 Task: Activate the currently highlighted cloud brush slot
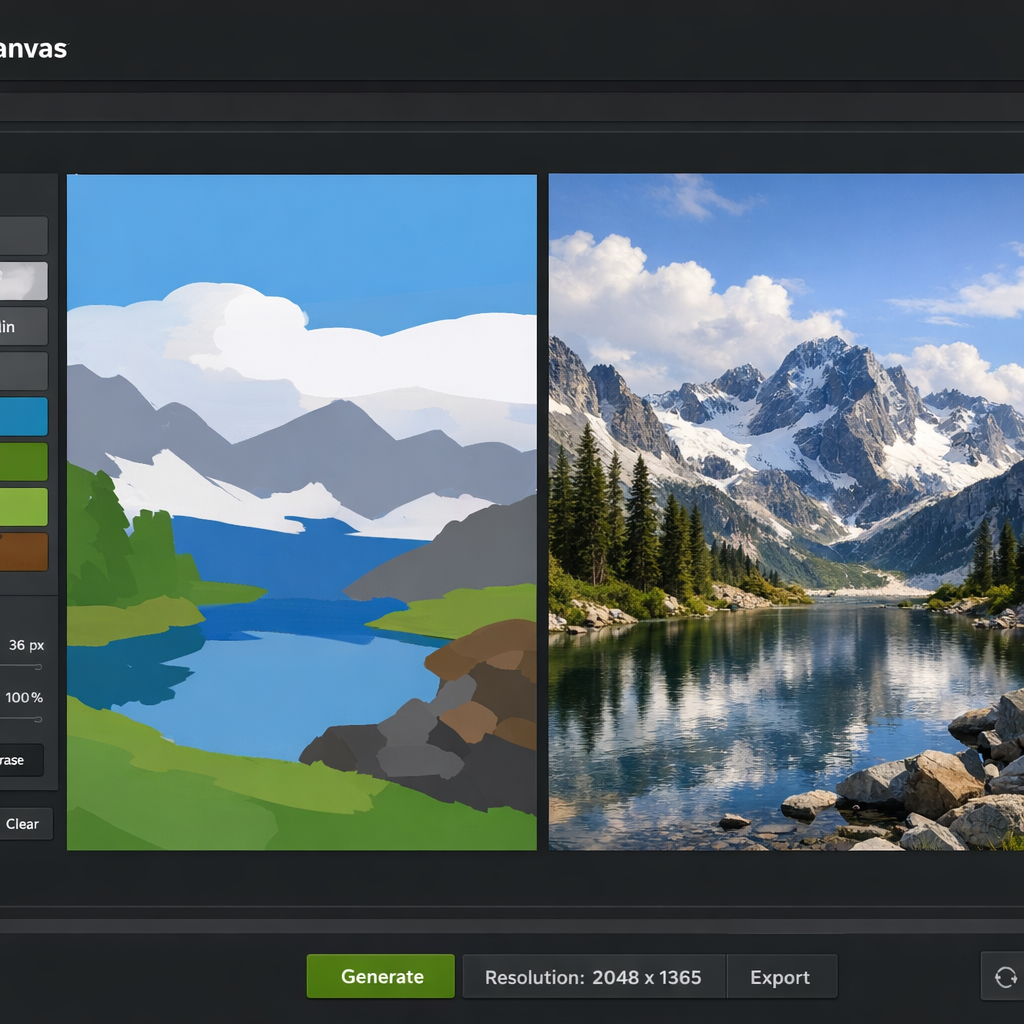[x=20, y=281]
